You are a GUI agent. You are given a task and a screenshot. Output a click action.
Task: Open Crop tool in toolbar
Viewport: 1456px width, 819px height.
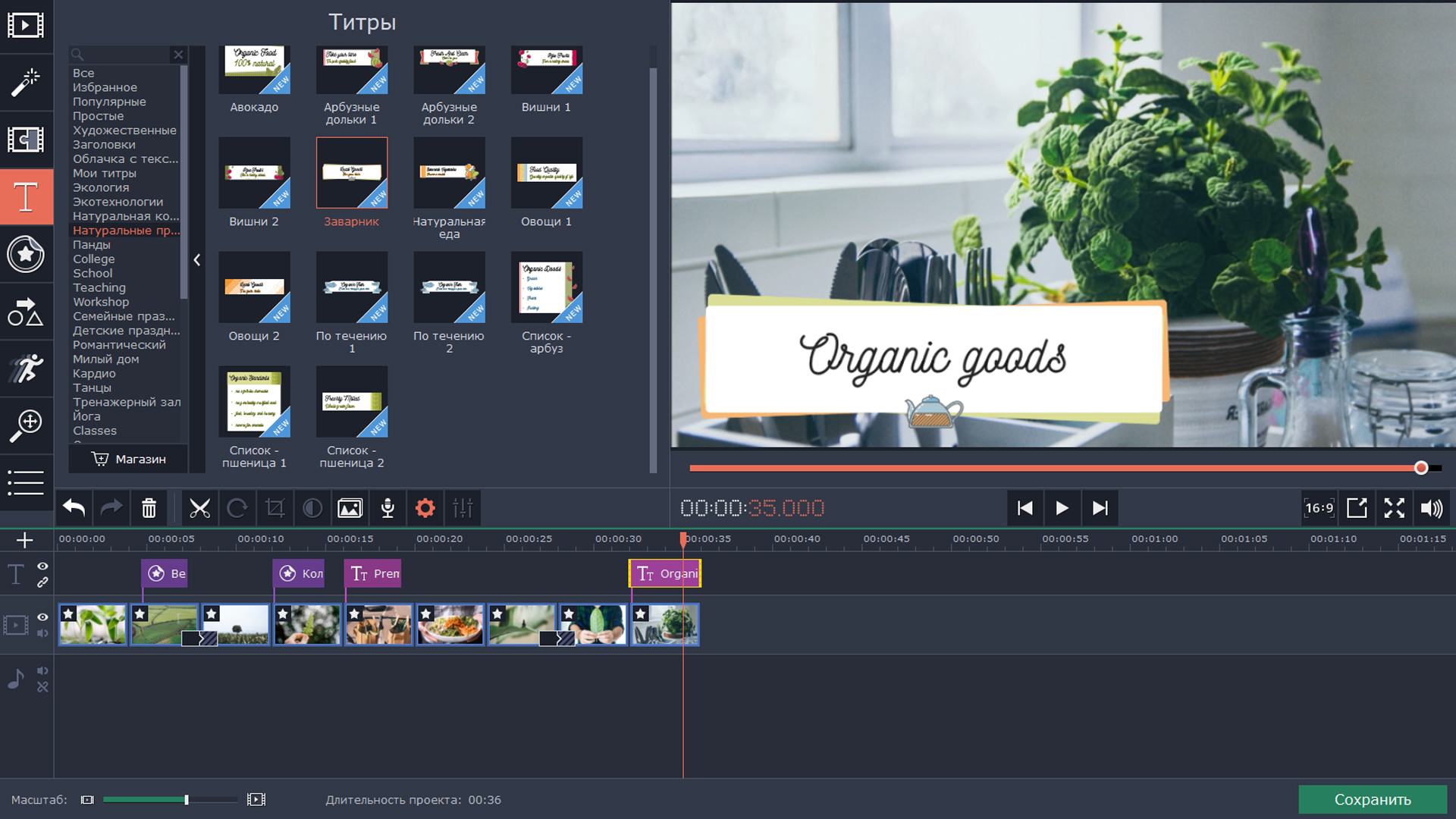275,508
